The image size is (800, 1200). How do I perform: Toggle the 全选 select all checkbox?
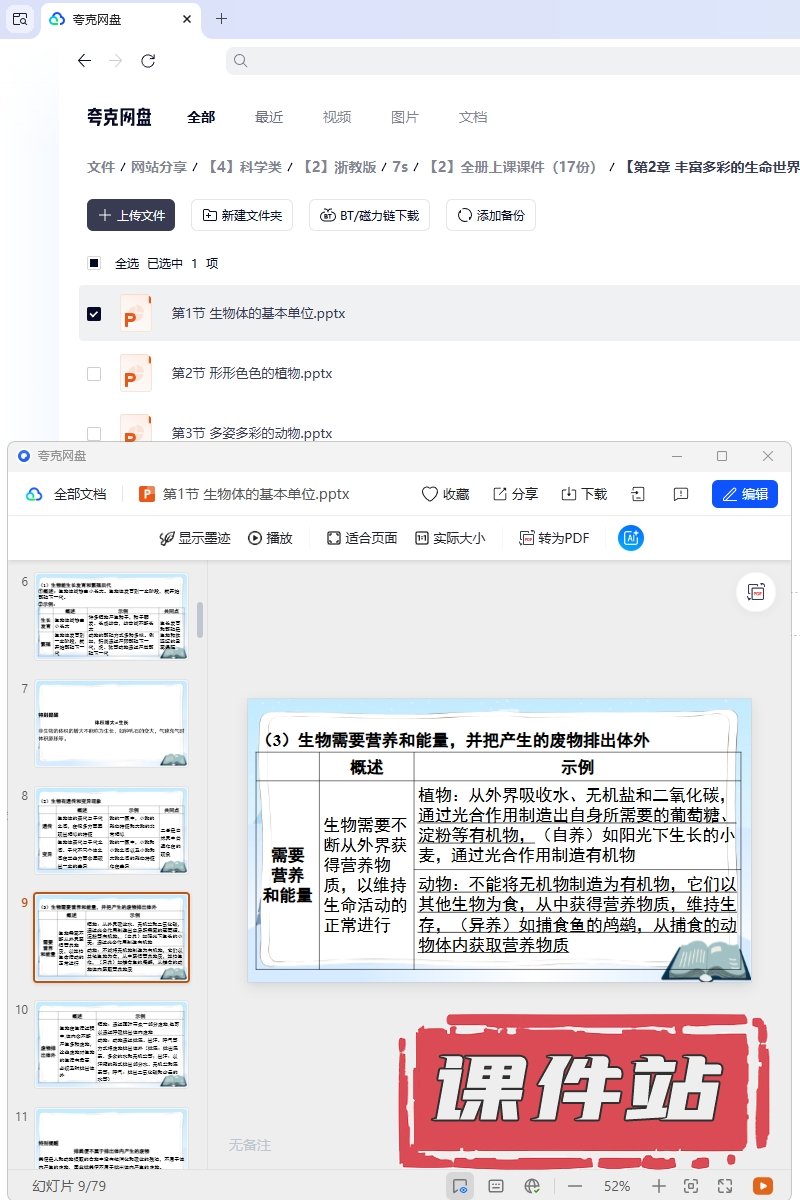click(x=94, y=263)
